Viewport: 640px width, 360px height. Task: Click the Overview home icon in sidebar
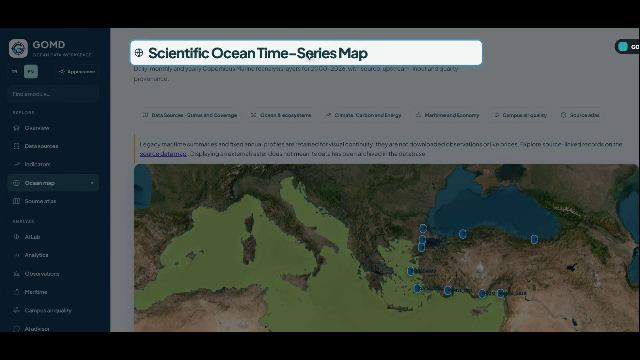tap(16, 128)
